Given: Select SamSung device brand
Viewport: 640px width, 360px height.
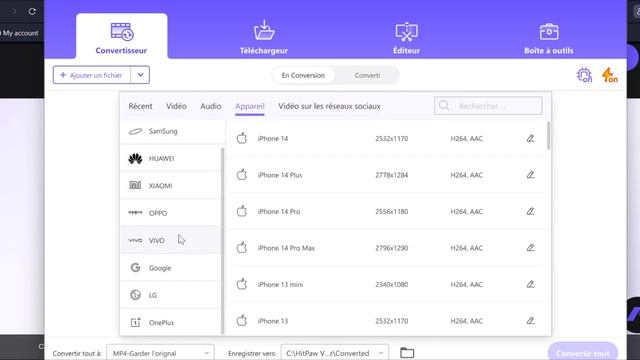Looking at the screenshot, I should tap(172, 131).
